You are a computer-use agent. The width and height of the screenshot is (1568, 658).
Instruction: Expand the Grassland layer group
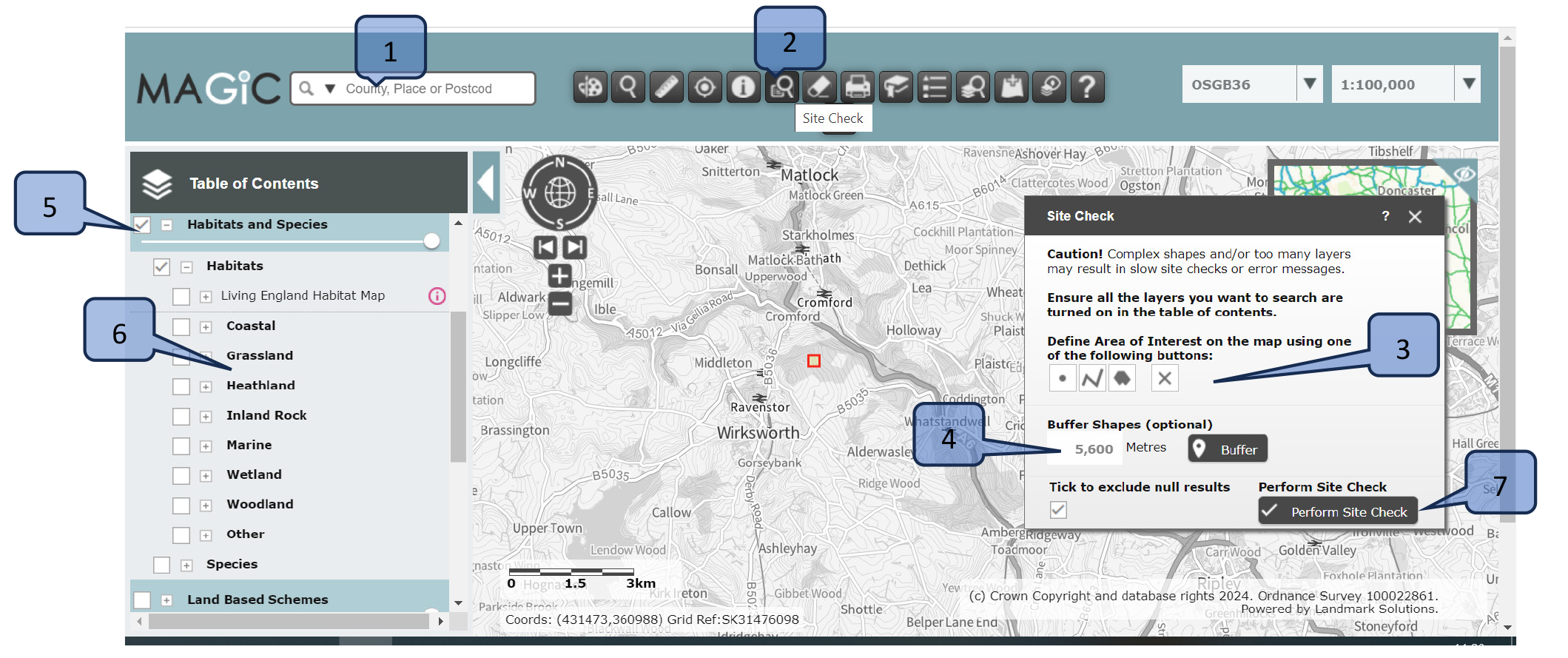(206, 357)
